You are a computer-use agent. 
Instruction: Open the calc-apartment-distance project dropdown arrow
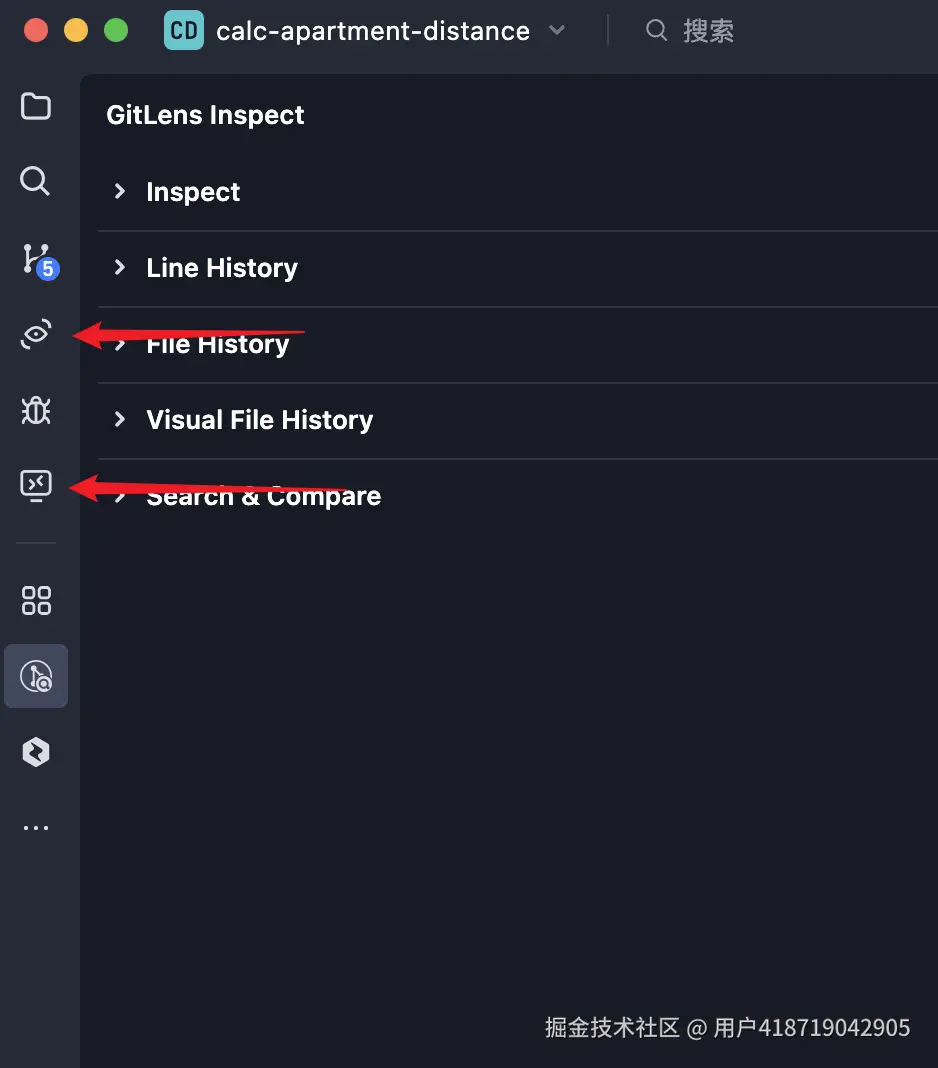557,30
